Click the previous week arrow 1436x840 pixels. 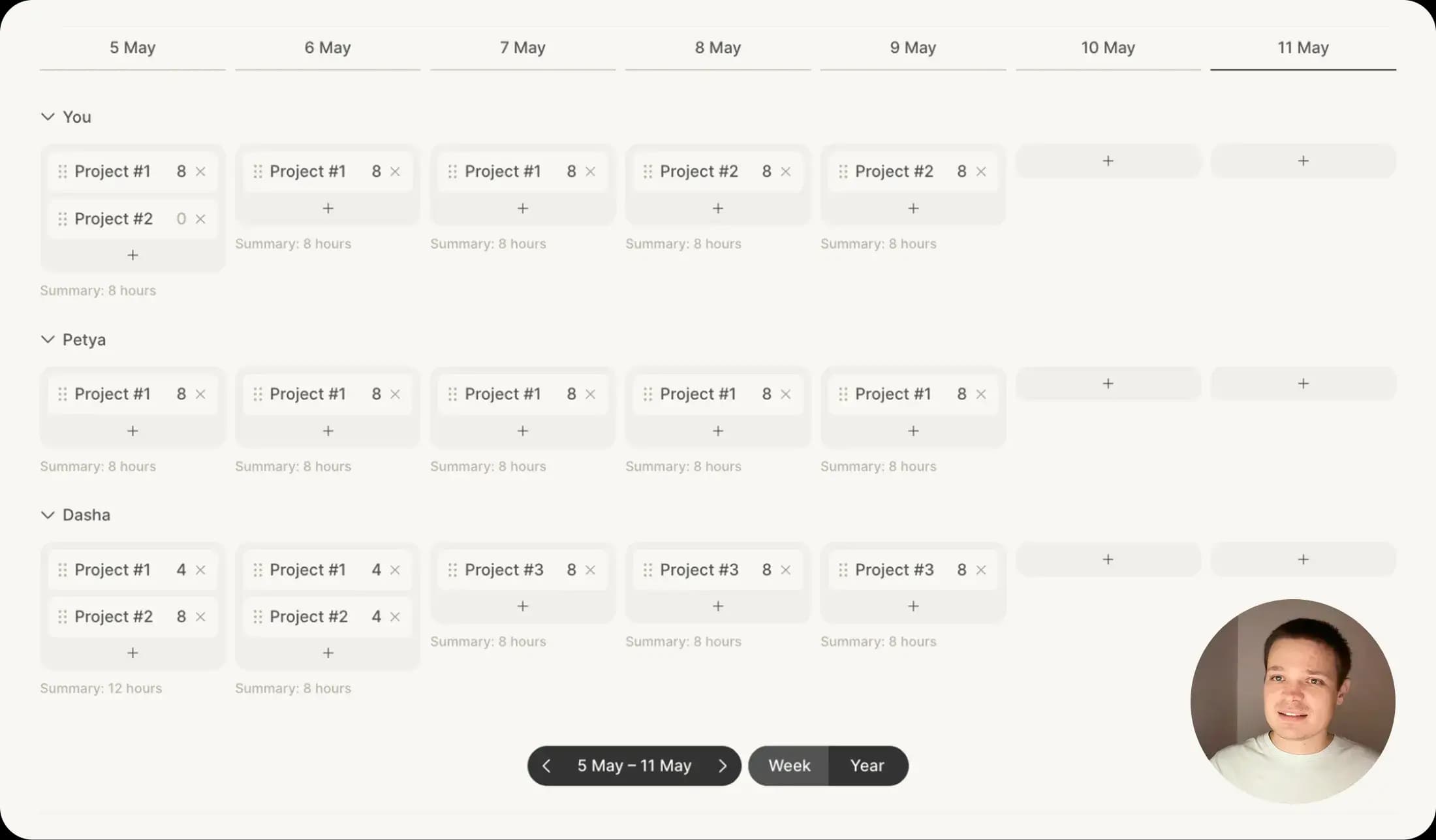[x=546, y=766]
